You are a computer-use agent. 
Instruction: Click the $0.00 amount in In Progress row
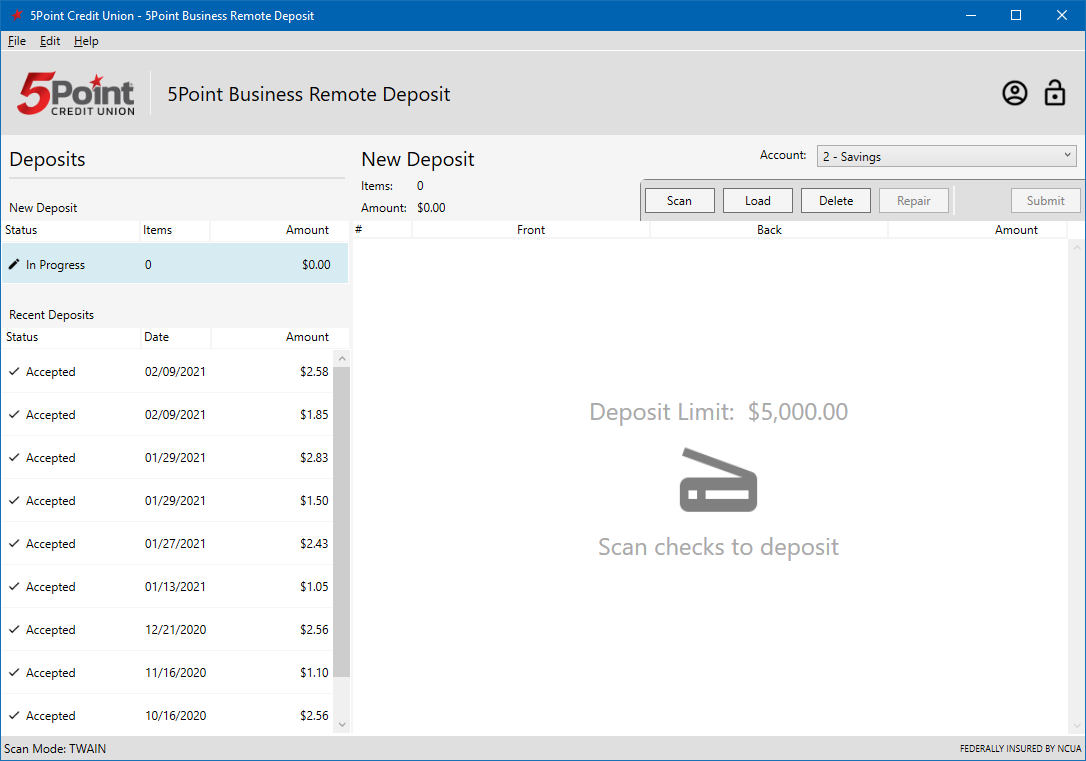[x=316, y=265]
